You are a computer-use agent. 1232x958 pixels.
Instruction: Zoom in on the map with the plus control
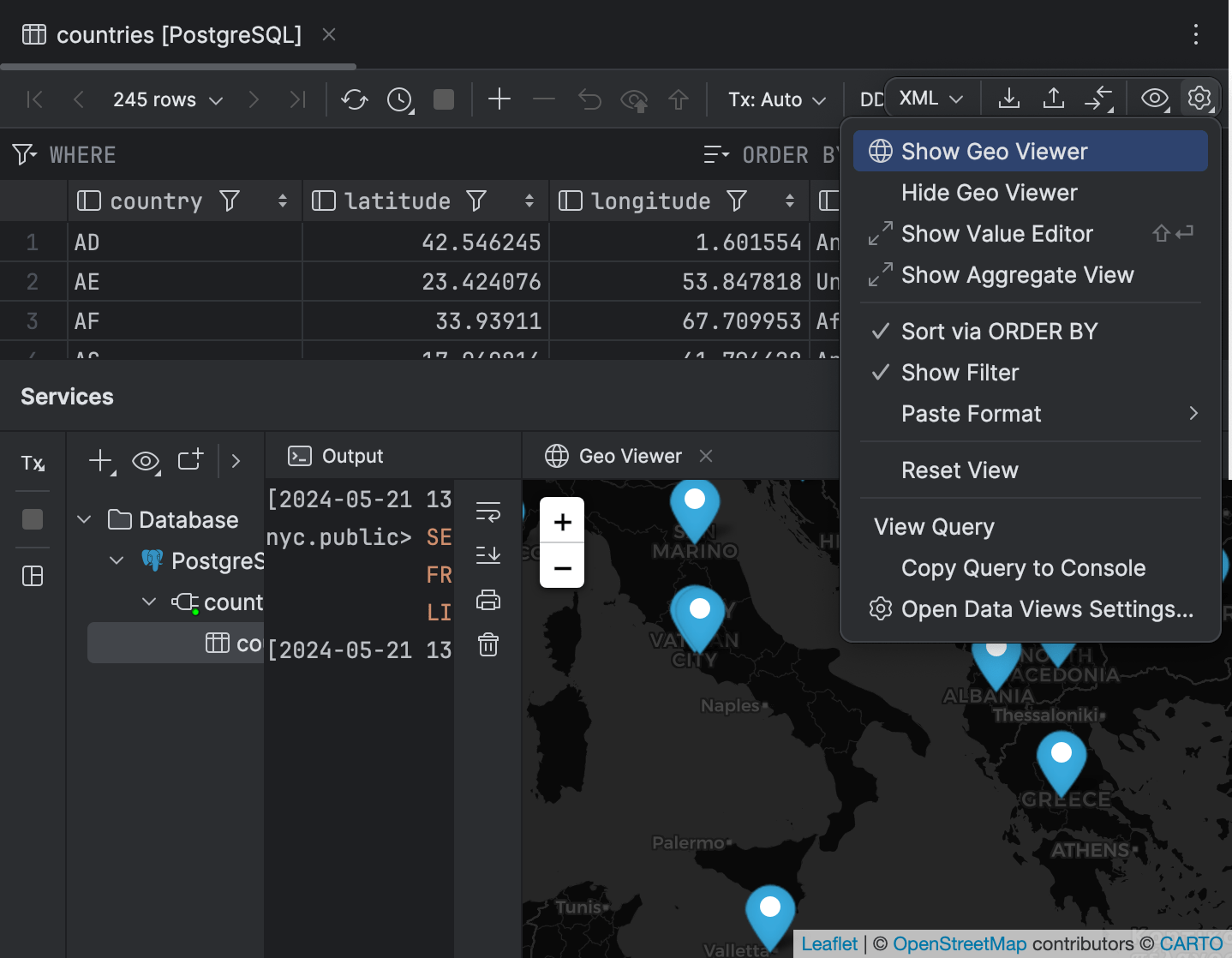(561, 521)
